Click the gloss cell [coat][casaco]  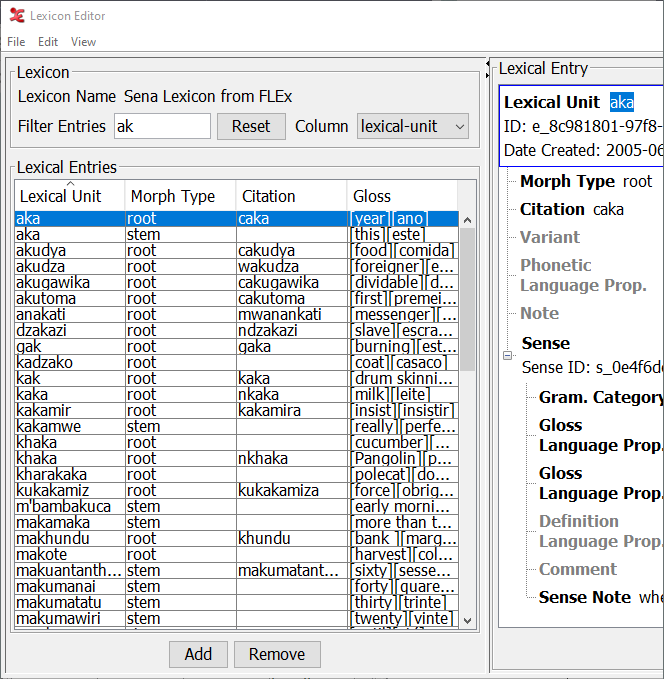click(403, 363)
